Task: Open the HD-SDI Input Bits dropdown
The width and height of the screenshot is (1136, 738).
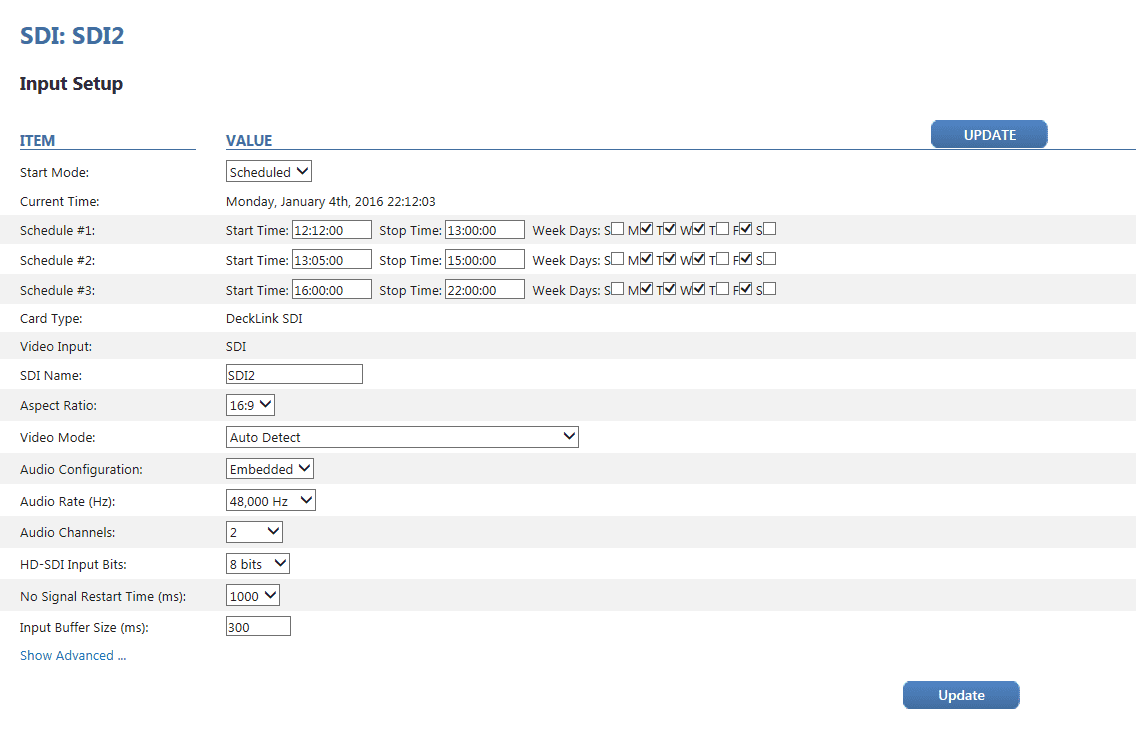Action: [x=258, y=563]
